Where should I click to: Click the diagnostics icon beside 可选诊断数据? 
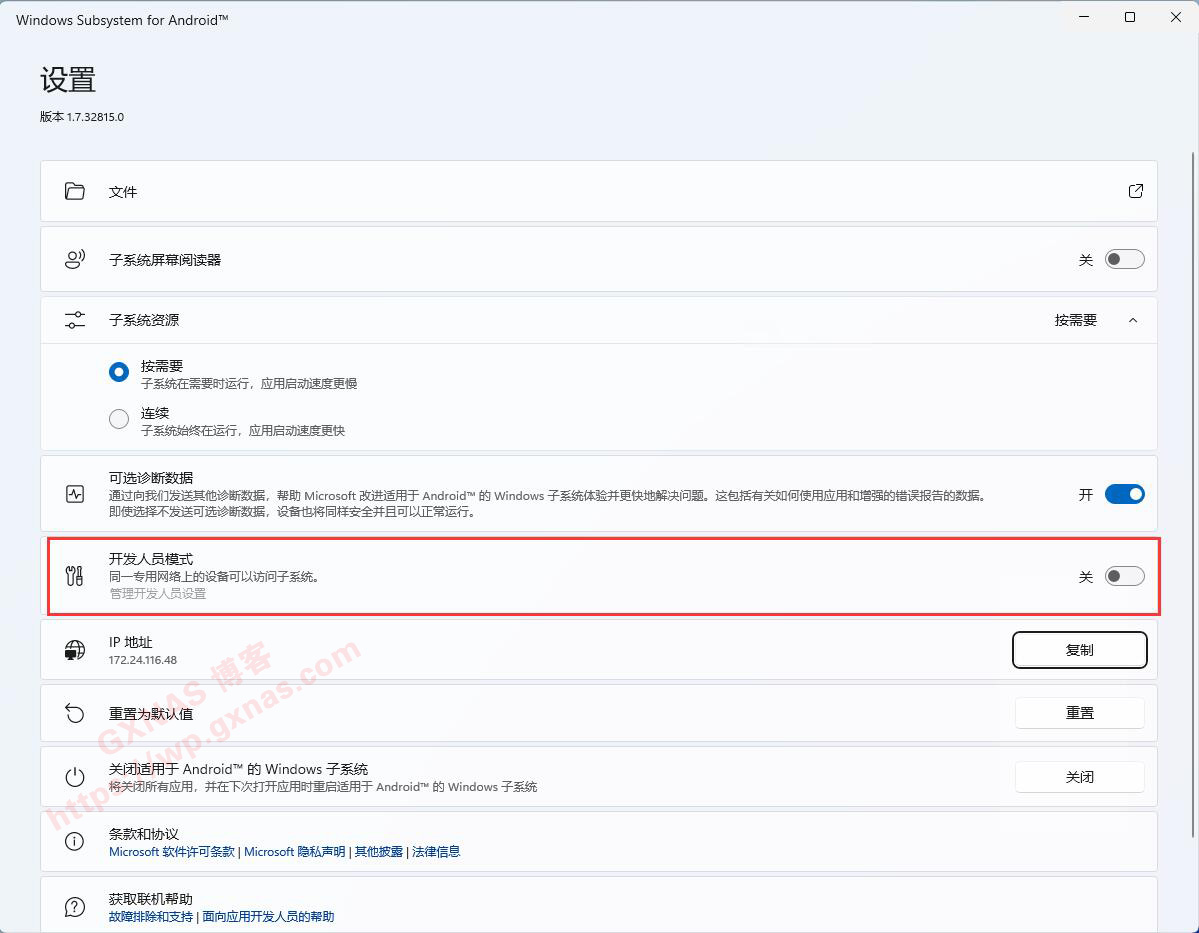pos(75,494)
